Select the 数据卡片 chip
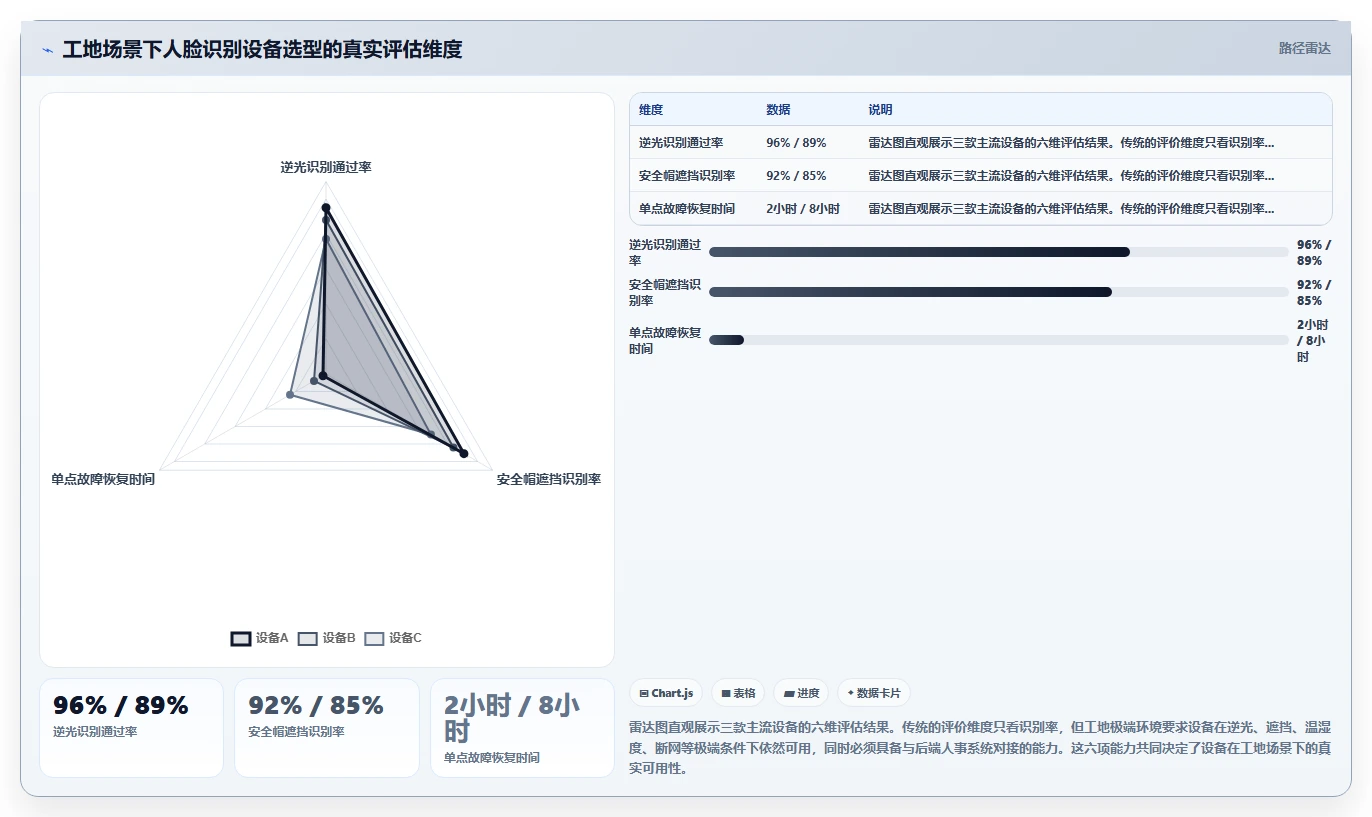1372x817 pixels. click(x=874, y=693)
